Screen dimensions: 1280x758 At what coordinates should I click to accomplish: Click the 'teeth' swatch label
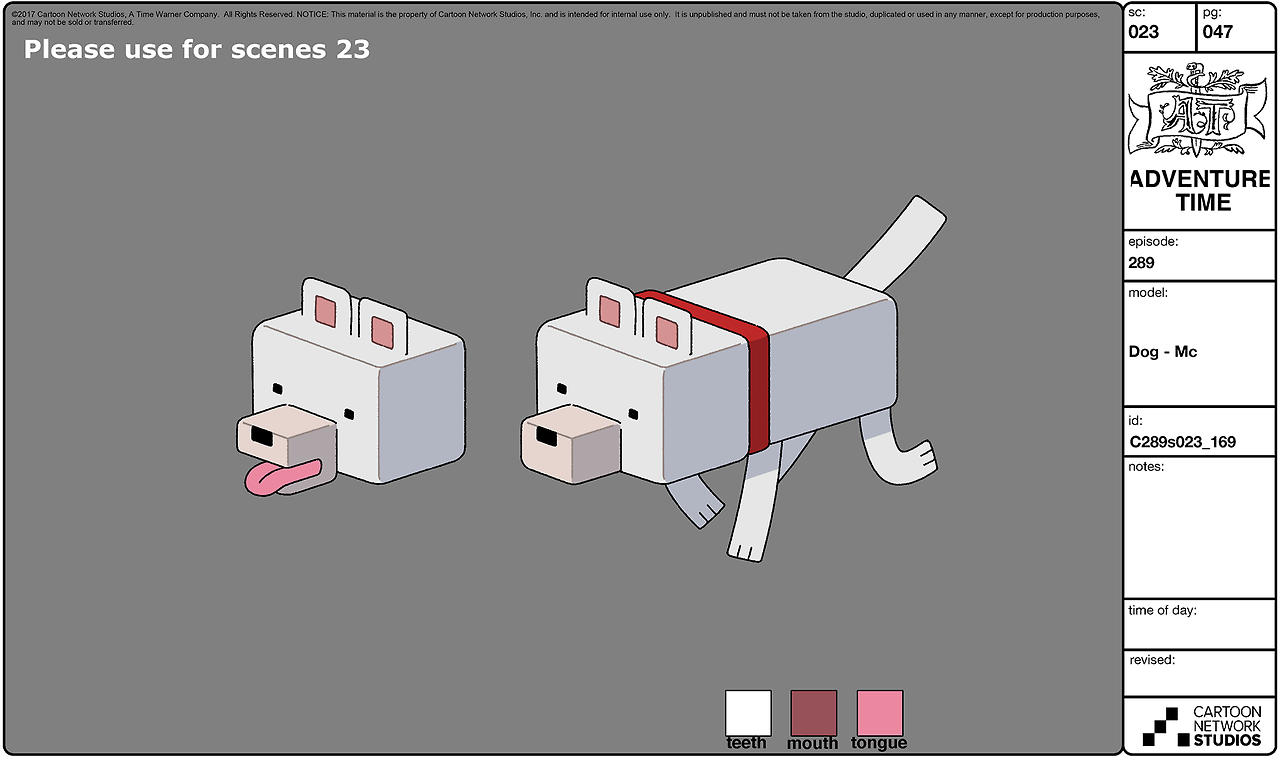(x=747, y=743)
